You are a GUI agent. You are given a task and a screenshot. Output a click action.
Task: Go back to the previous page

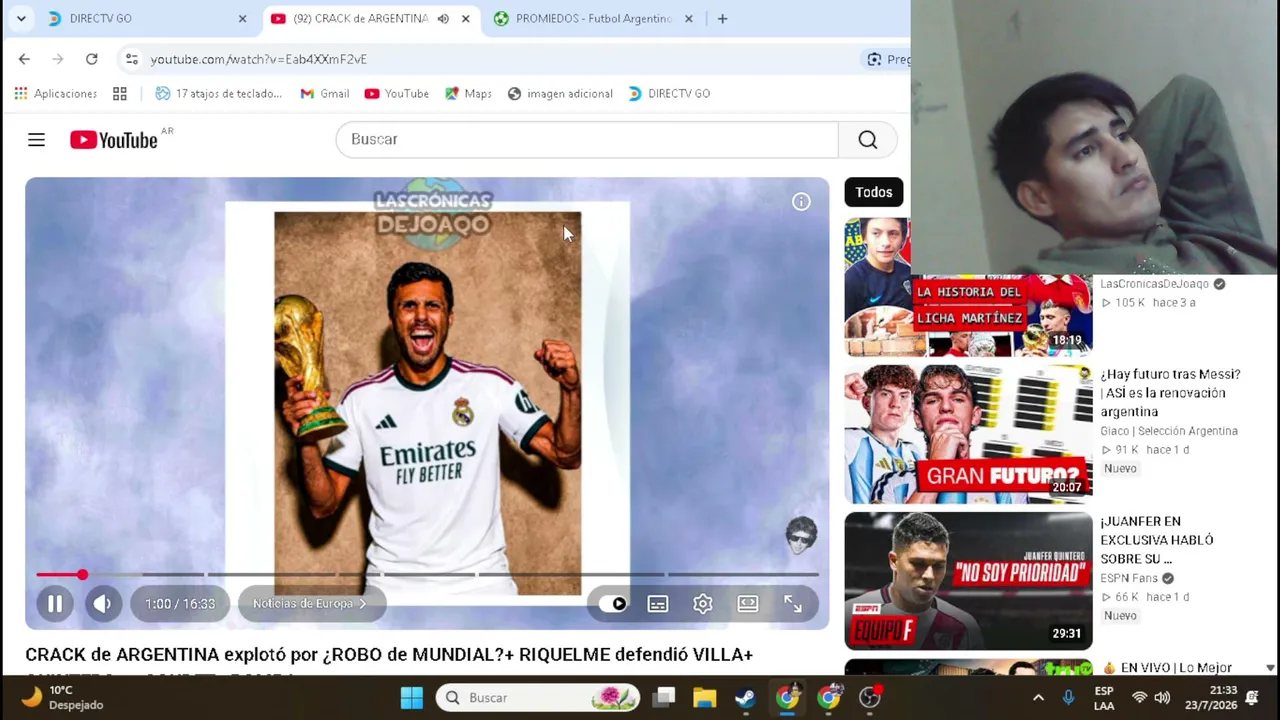(24, 59)
